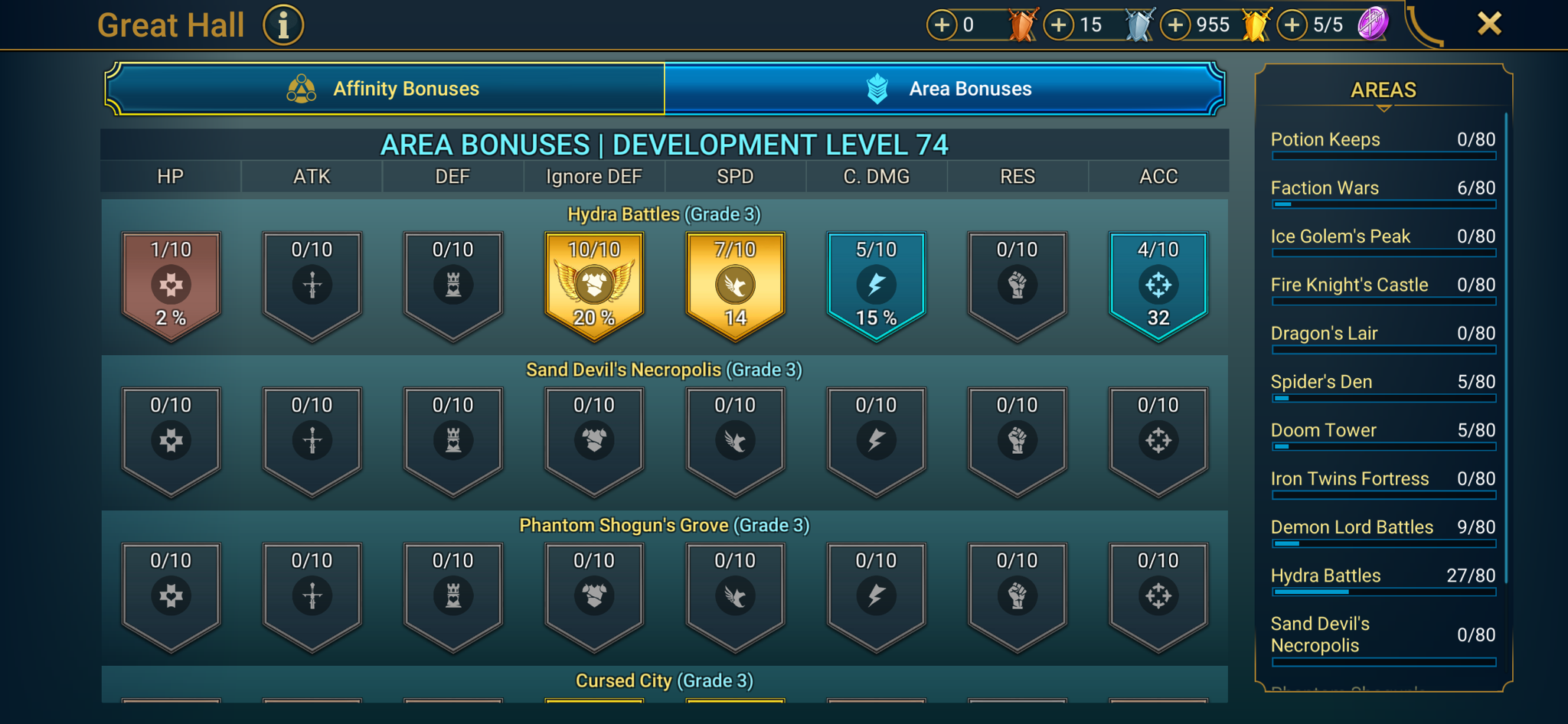Select Hydra Battles ACC 4/10 badge
Viewport: 1568px width, 724px height.
click(x=1158, y=286)
